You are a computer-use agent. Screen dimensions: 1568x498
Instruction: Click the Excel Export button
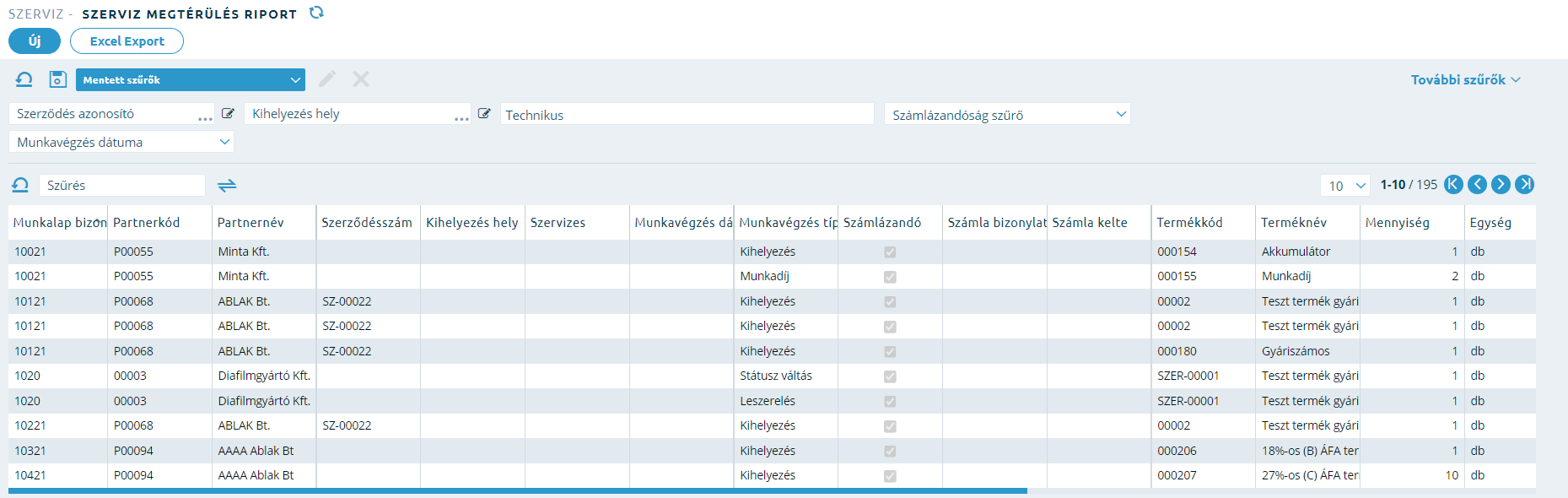coord(127,41)
